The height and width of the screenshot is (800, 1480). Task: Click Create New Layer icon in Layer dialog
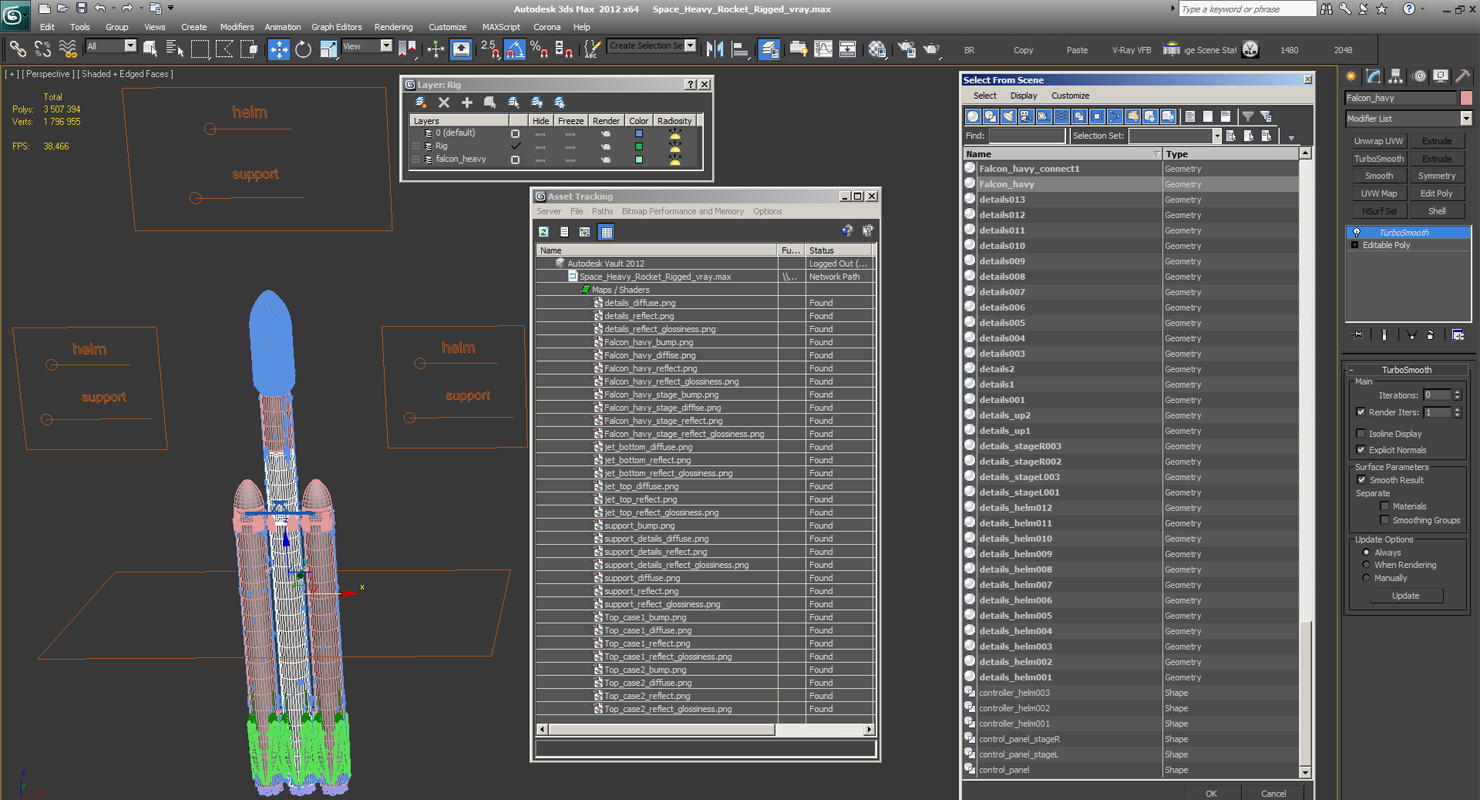click(421, 102)
